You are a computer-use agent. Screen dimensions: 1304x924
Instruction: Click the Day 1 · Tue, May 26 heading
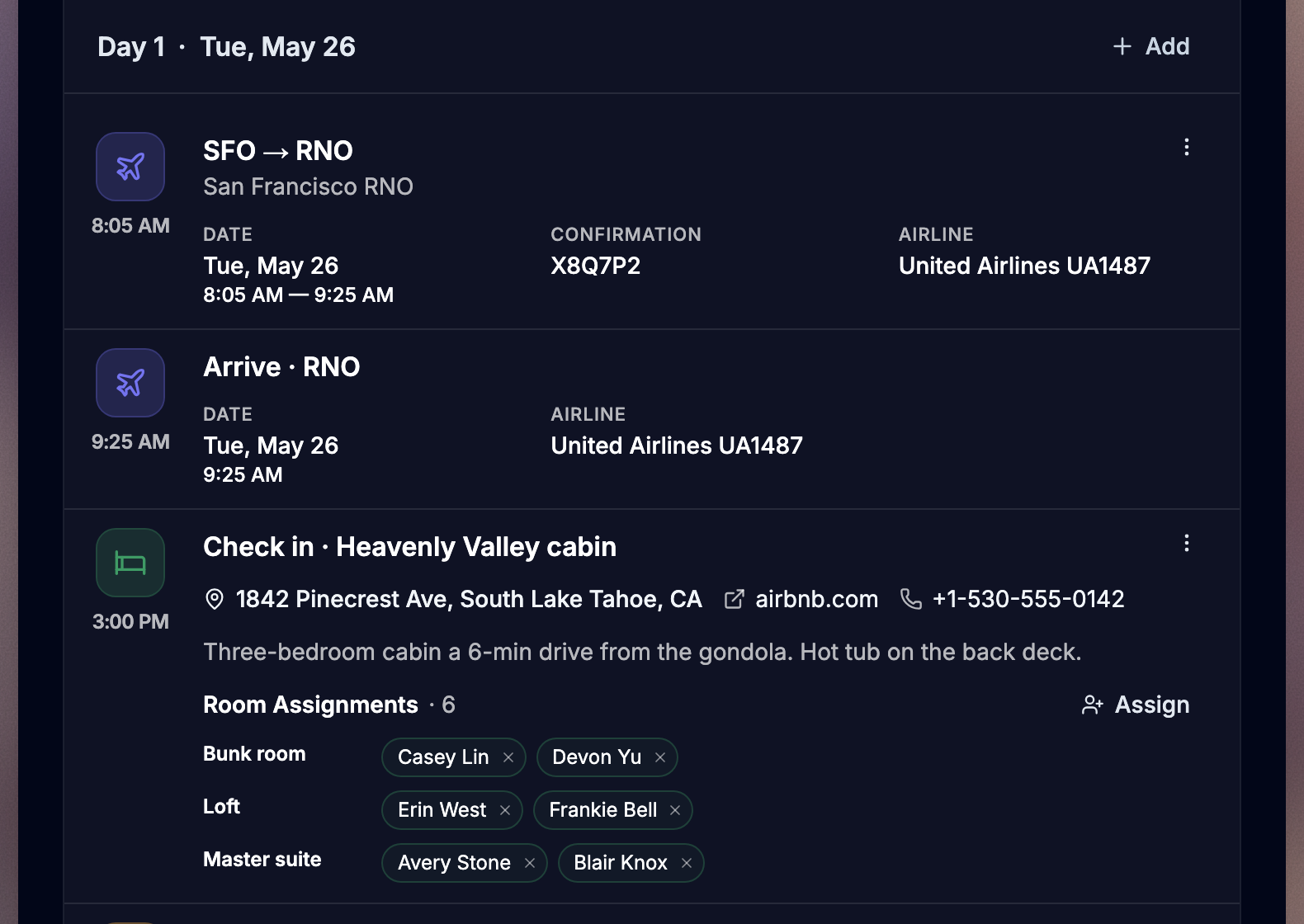(x=226, y=47)
